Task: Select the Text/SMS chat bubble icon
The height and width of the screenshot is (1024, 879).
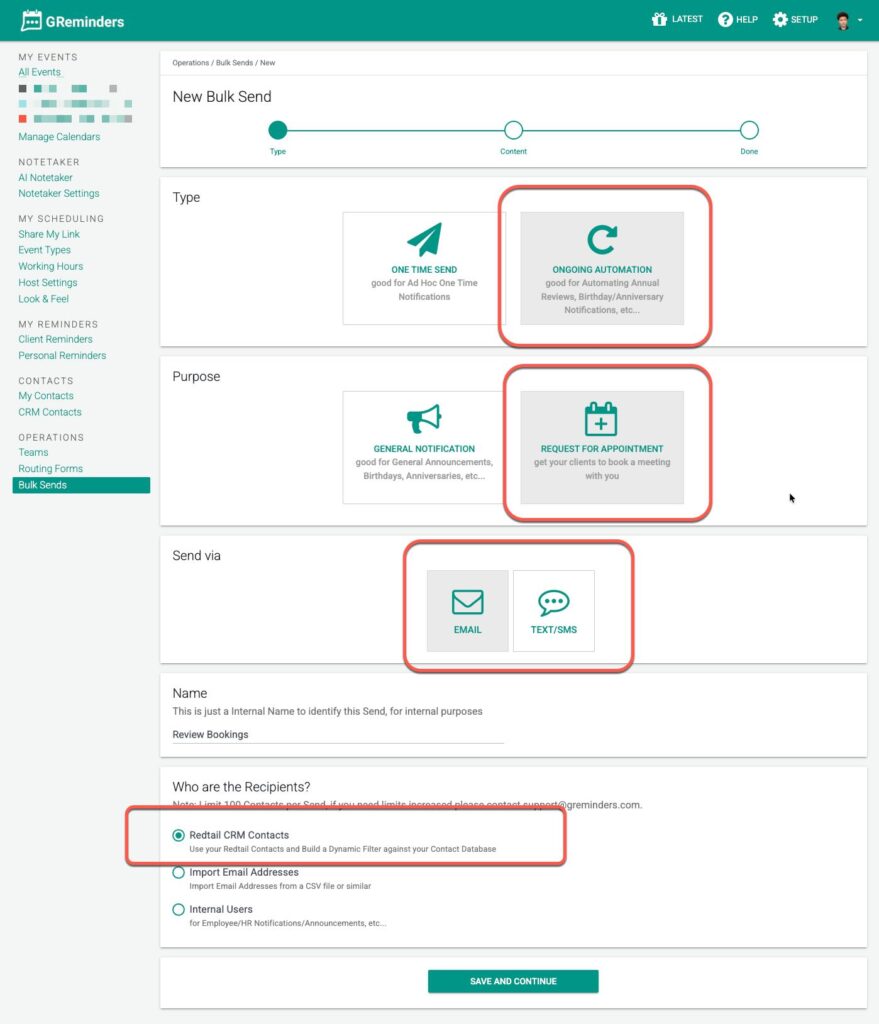Action: click(553, 602)
